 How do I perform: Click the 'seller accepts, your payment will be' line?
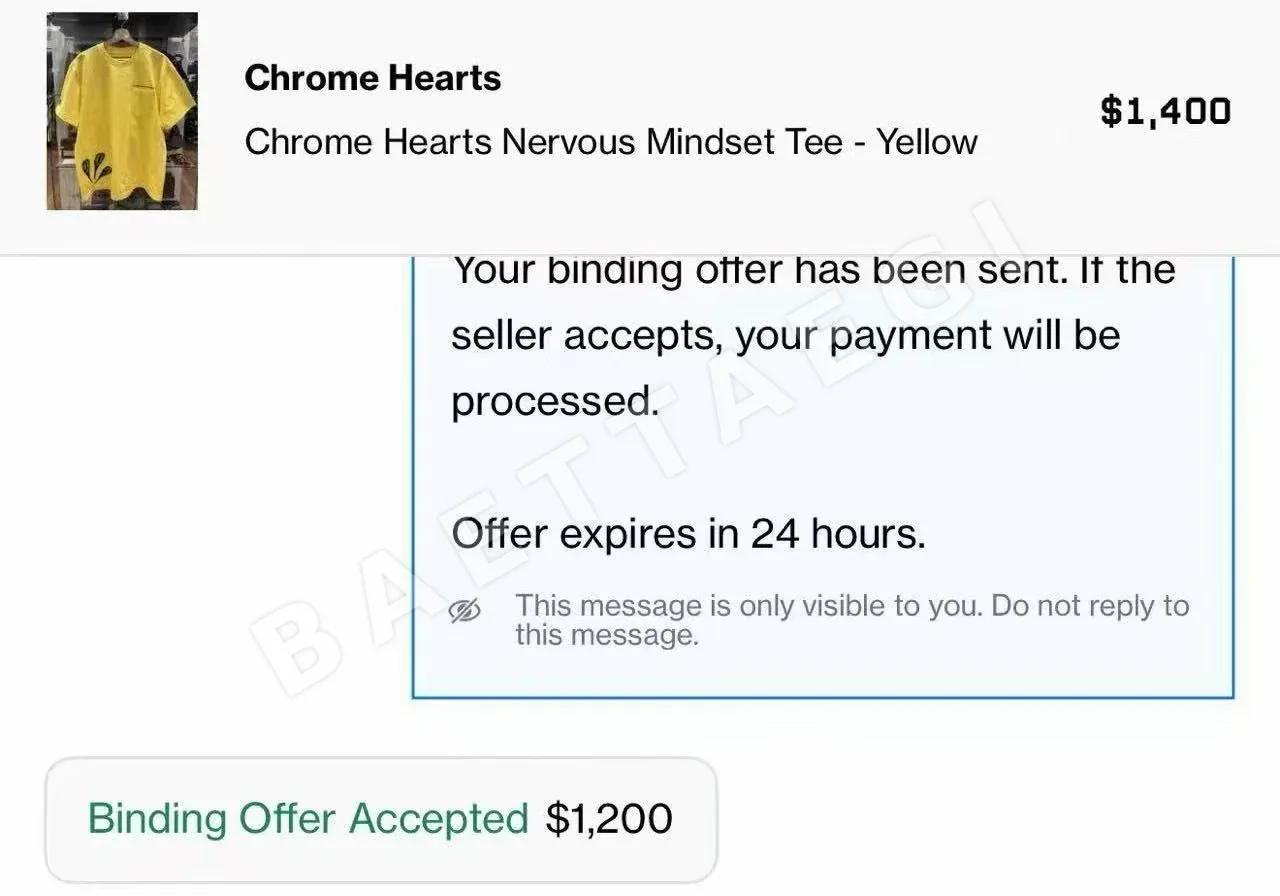pyautogui.click(x=786, y=336)
